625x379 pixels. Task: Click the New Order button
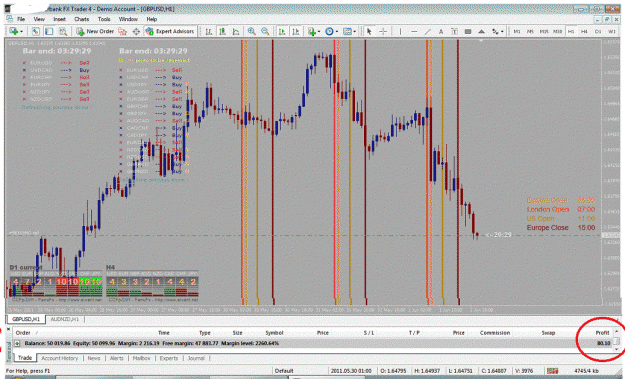(95, 31)
